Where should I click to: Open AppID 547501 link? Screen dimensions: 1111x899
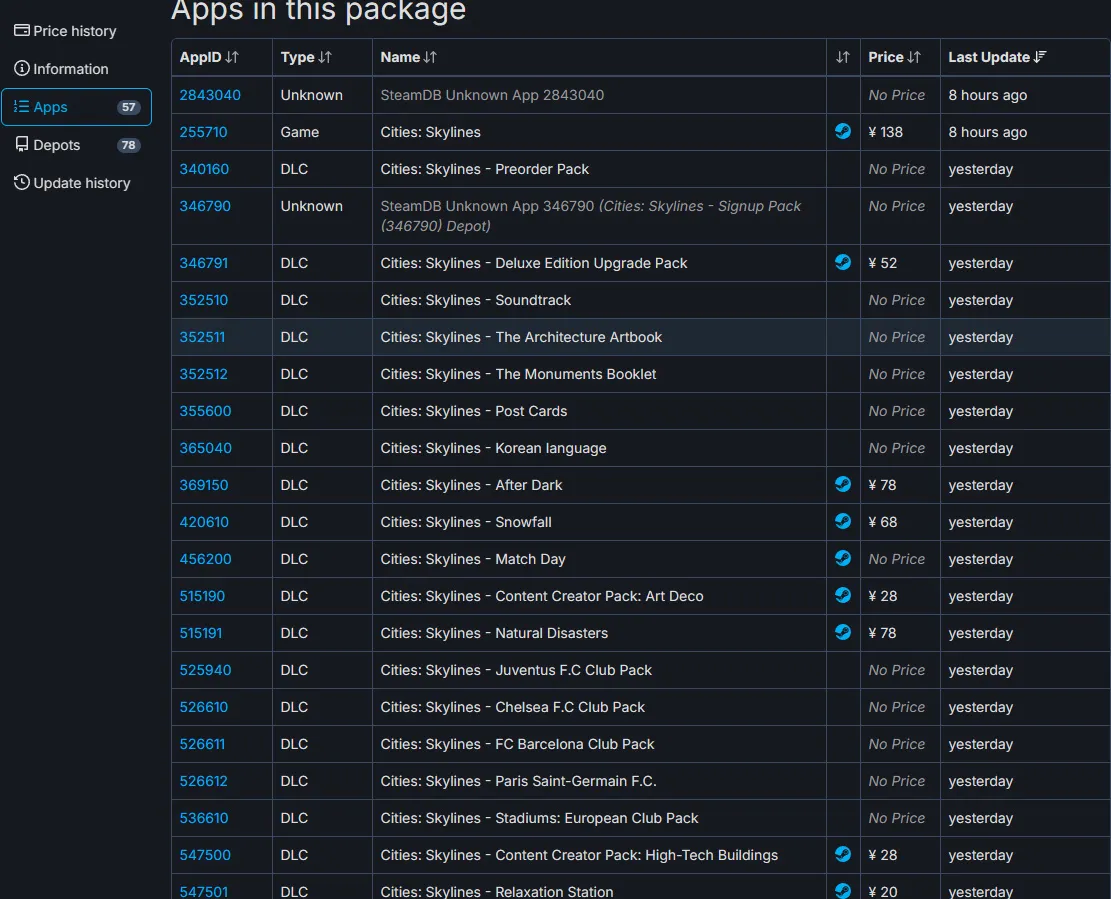tap(203, 891)
